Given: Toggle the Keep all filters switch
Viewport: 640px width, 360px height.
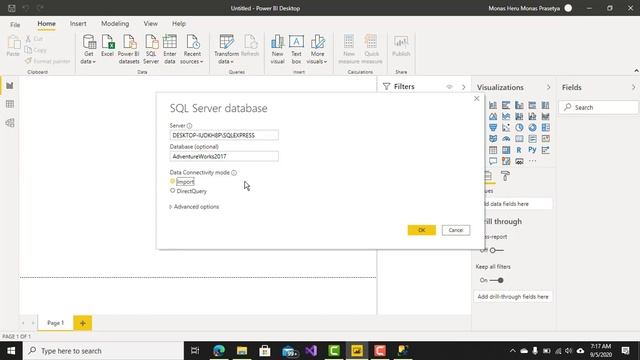Looking at the screenshot, I should tap(496, 280).
